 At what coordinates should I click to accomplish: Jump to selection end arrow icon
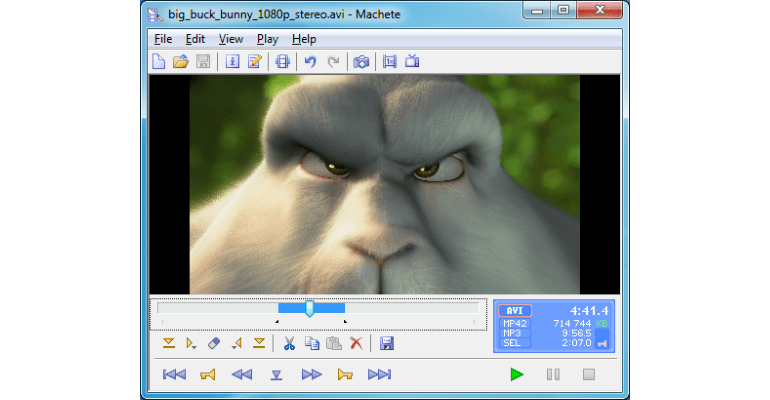pos(237,344)
